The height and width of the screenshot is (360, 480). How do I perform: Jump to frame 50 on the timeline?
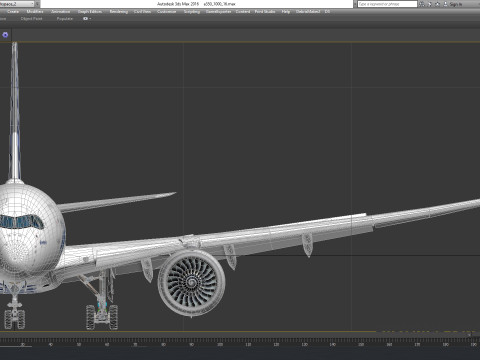tap(79, 344)
